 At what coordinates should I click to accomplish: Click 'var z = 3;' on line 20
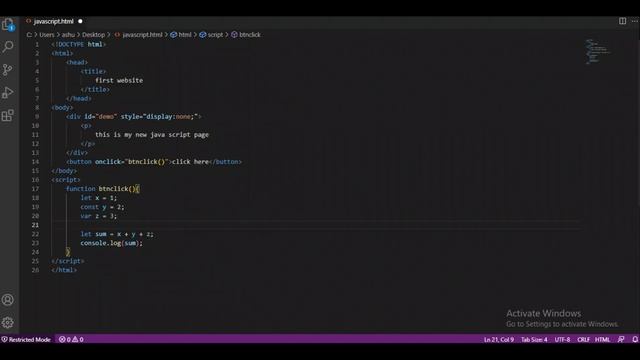click(x=98, y=216)
